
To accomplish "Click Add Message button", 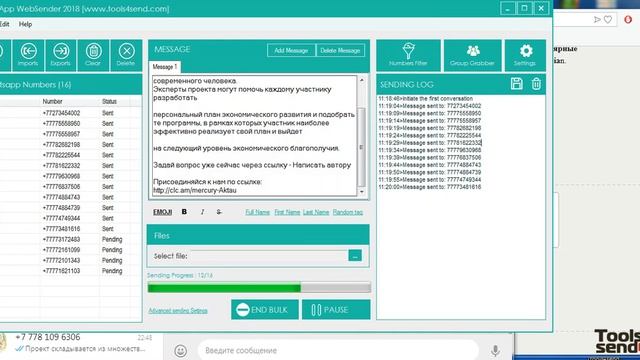I will pyautogui.click(x=291, y=50).
